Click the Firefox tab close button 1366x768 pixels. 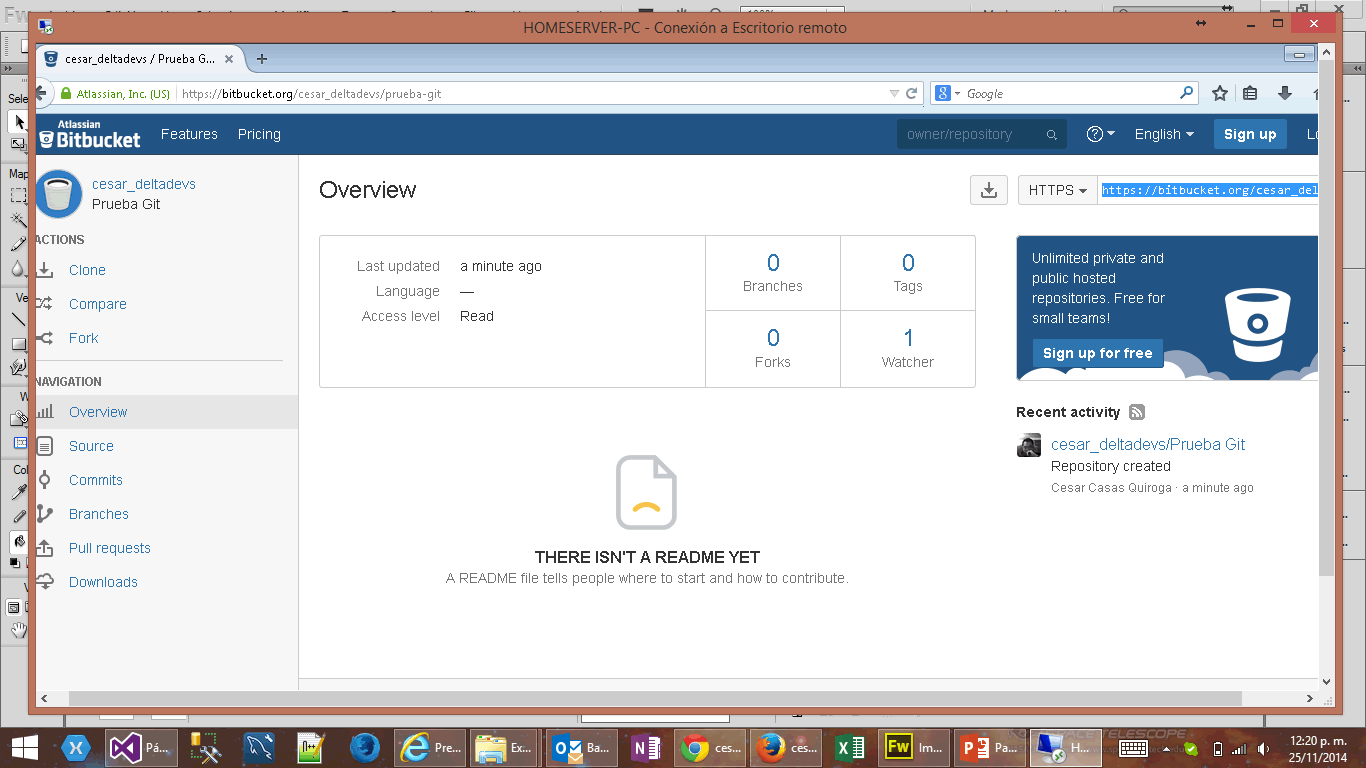click(x=228, y=59)
